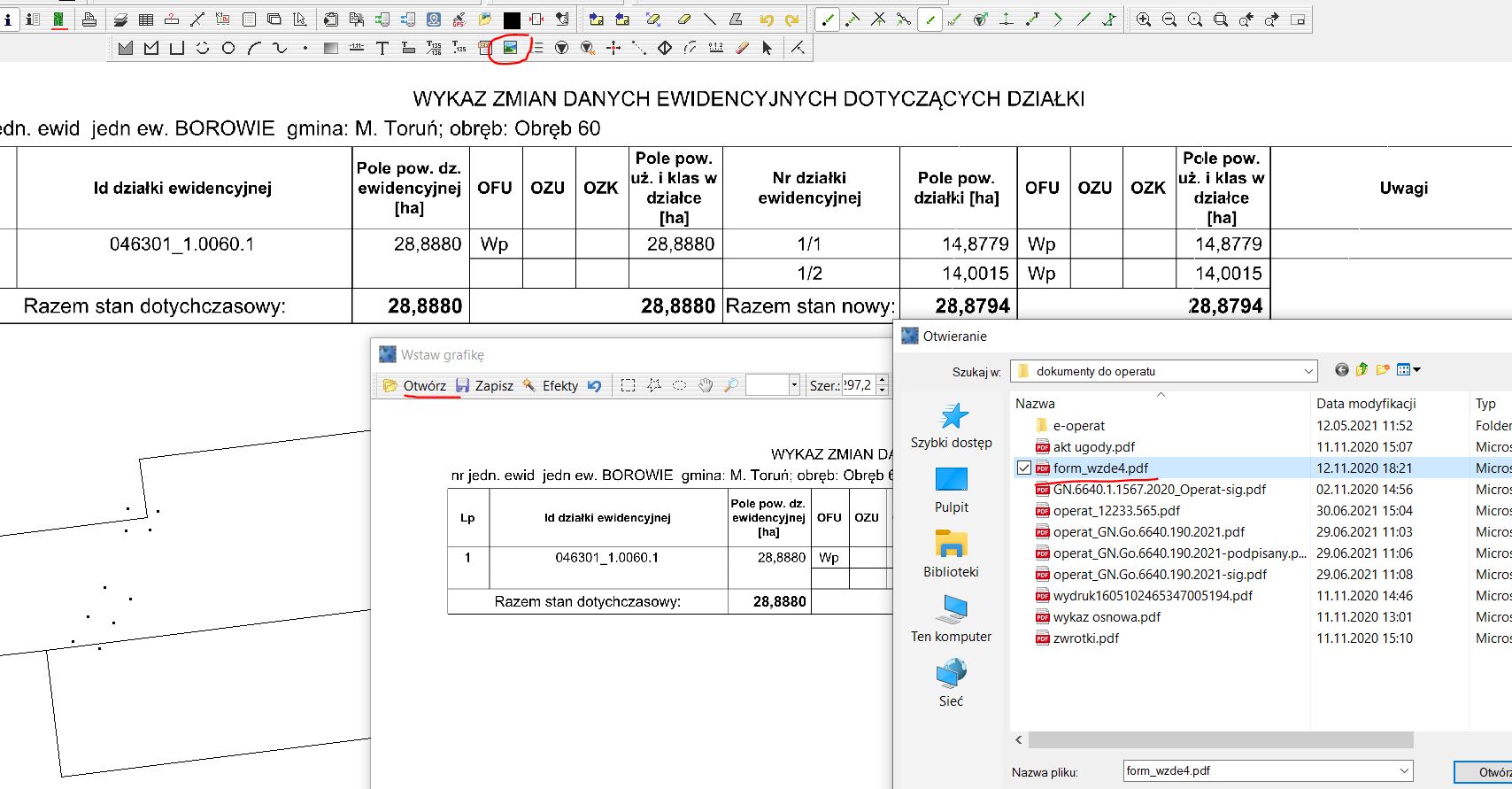Select the draw circle tool
This screenshot has width=1512, height=789.
(x=228, y=48)
